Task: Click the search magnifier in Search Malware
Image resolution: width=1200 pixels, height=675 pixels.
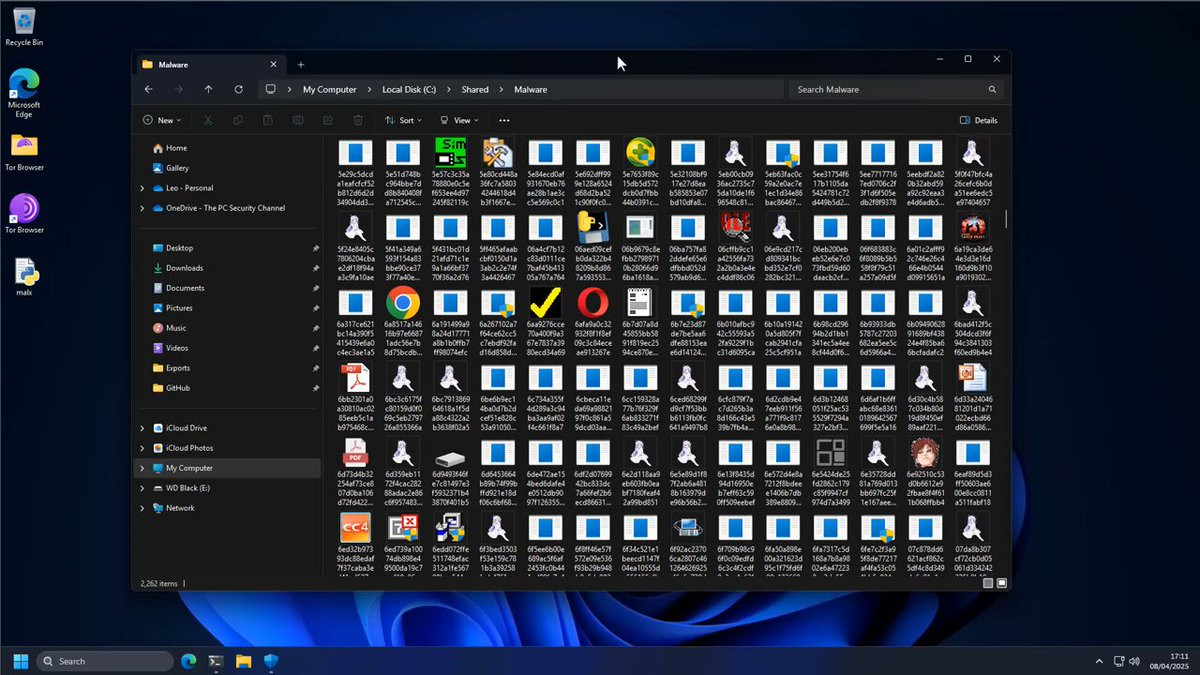Action: pos(992,90)
